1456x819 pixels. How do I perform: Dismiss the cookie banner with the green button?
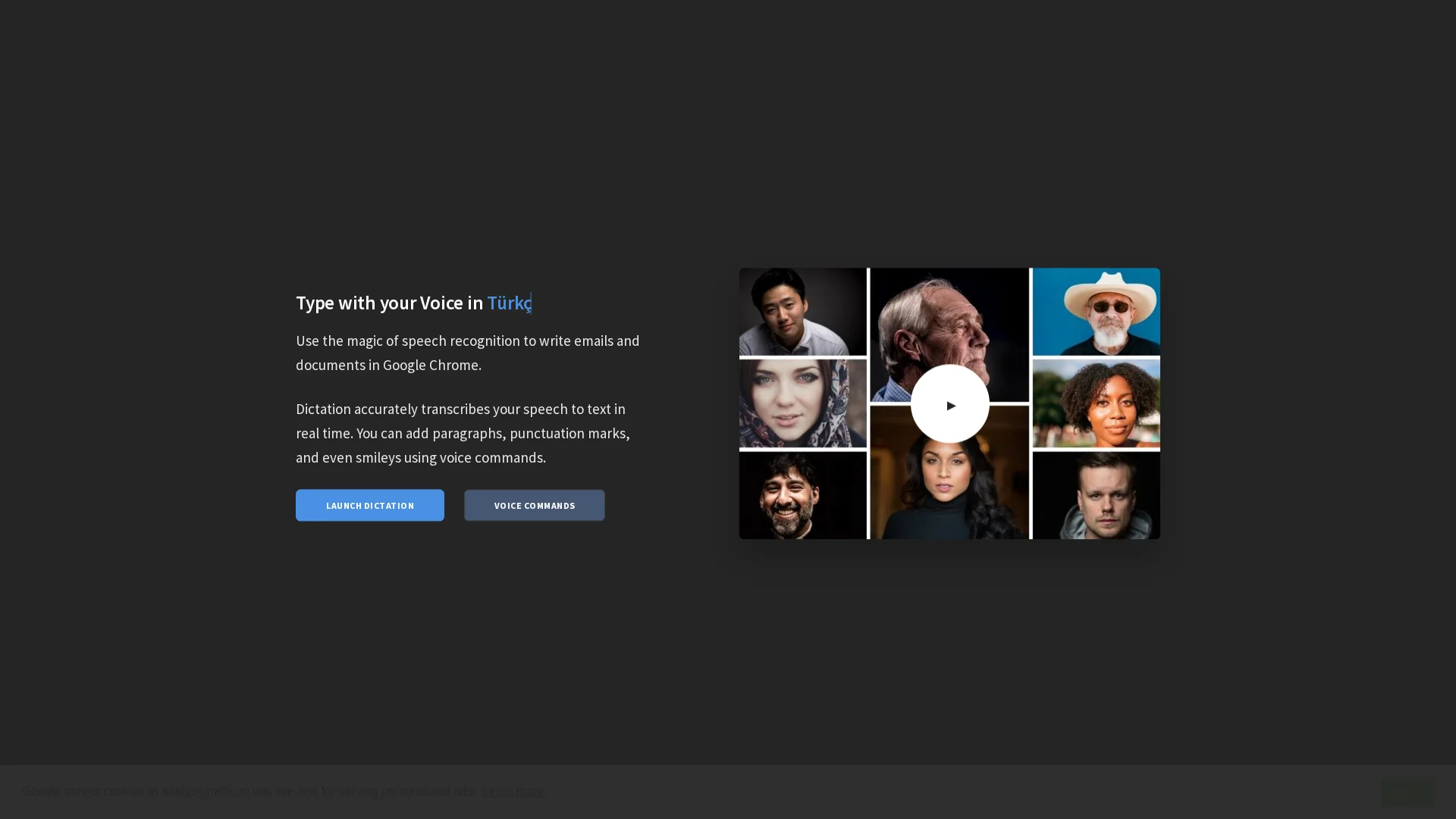tap(1407, 792)
